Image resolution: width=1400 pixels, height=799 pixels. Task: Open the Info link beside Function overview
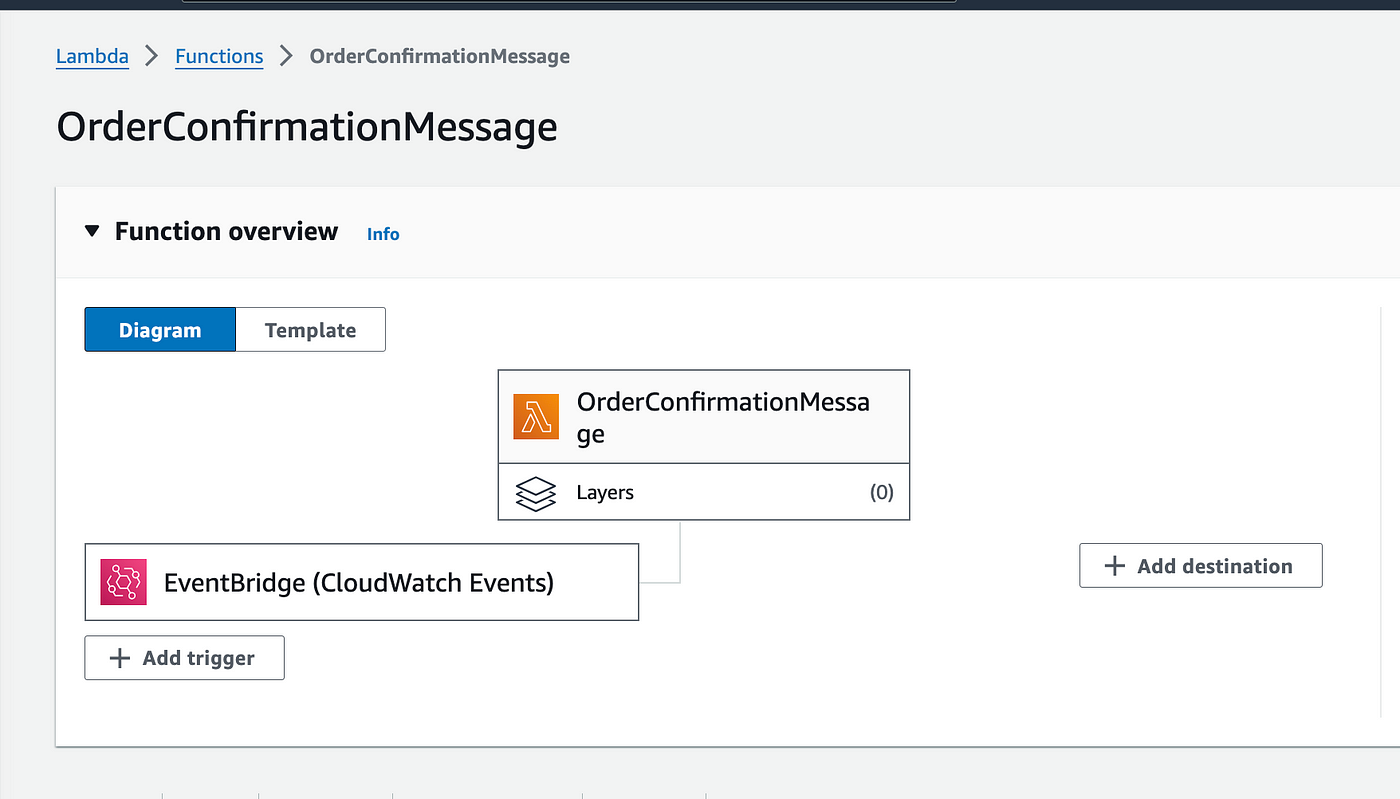click(x=383, y=234)
